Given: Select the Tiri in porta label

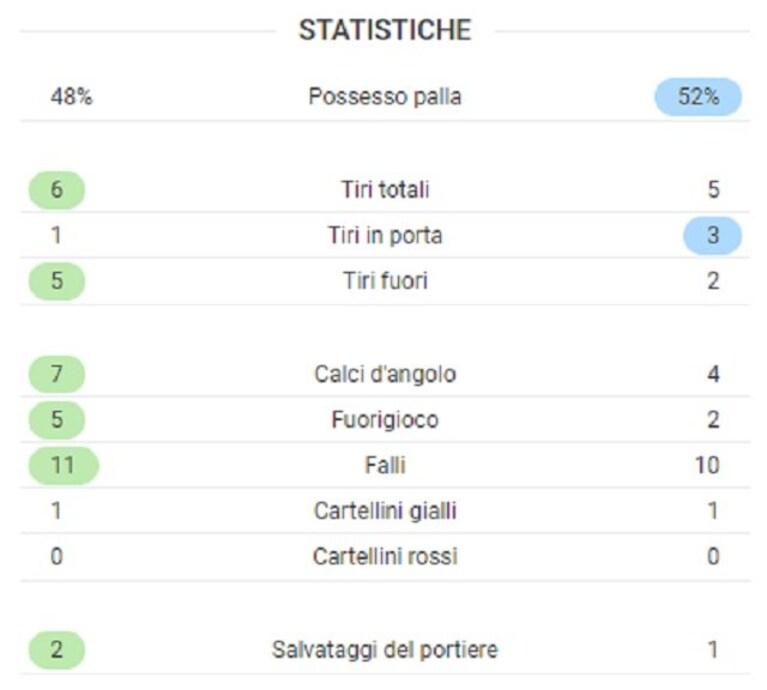Looking at the screenshot, I should click(385, 235).
